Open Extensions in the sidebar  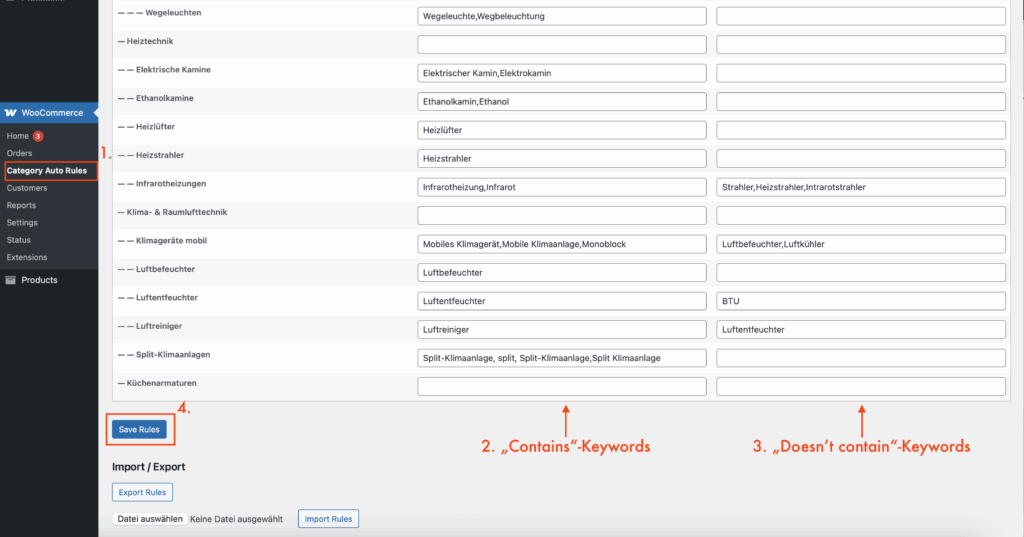(27, 257)
